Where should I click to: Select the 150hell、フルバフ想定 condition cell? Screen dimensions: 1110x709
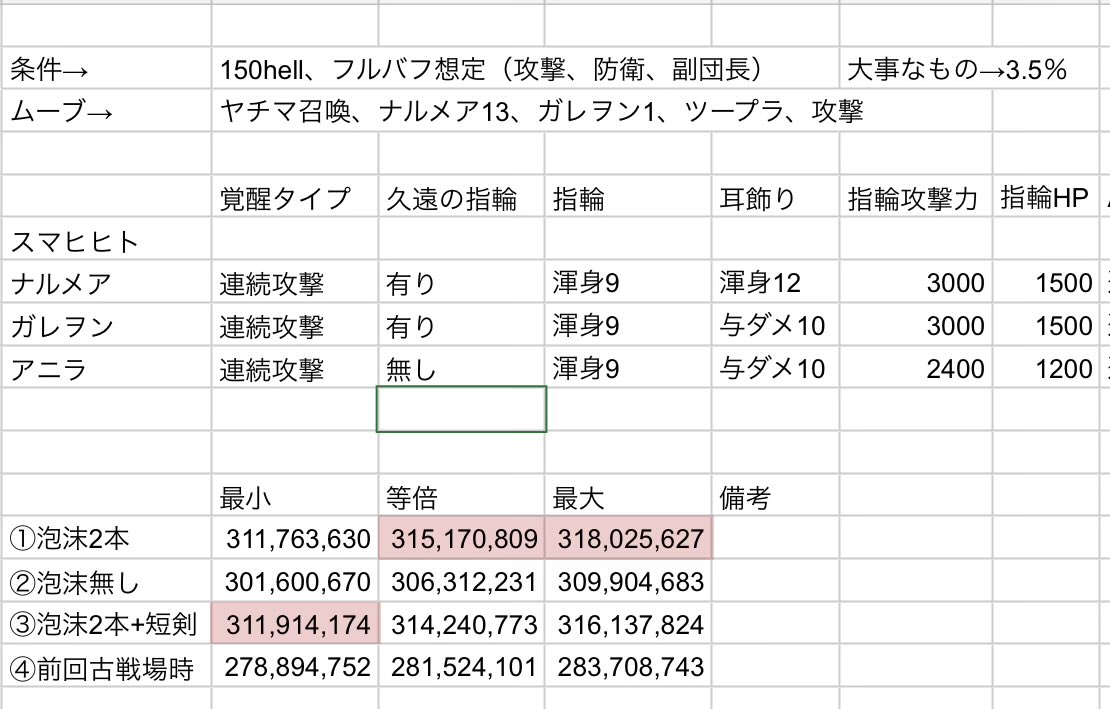point(494,70)
